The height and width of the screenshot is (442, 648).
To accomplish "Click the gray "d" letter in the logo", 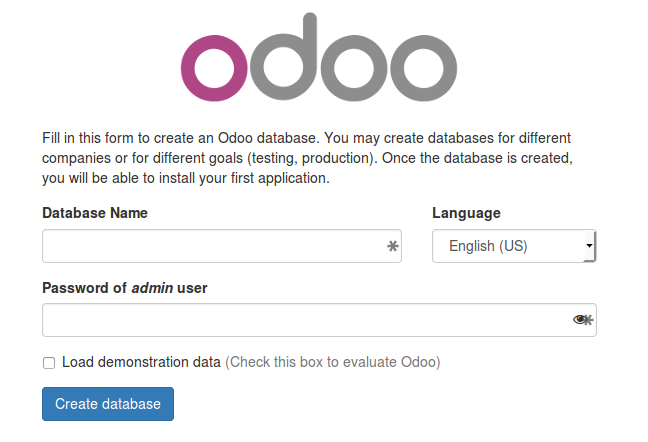I will click(x=290, y=62).
